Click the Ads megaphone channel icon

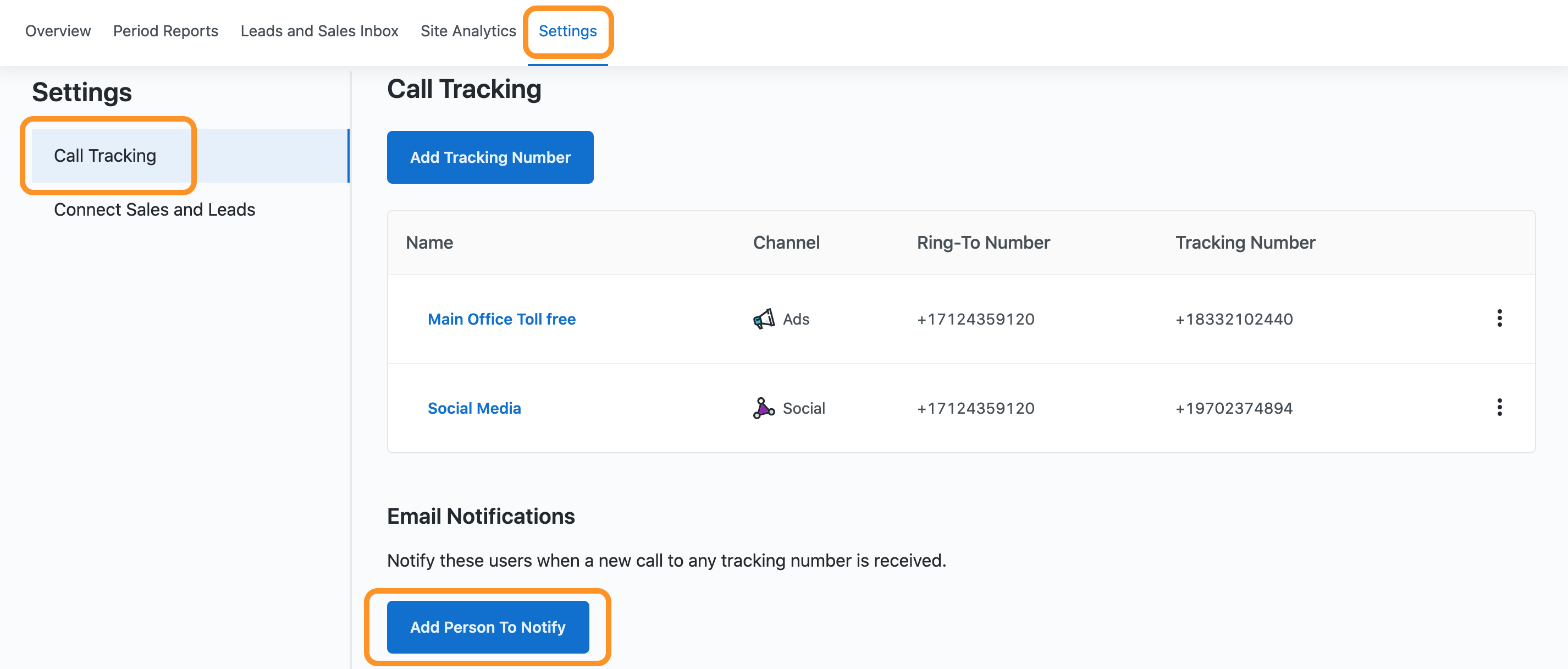(763, 319)
